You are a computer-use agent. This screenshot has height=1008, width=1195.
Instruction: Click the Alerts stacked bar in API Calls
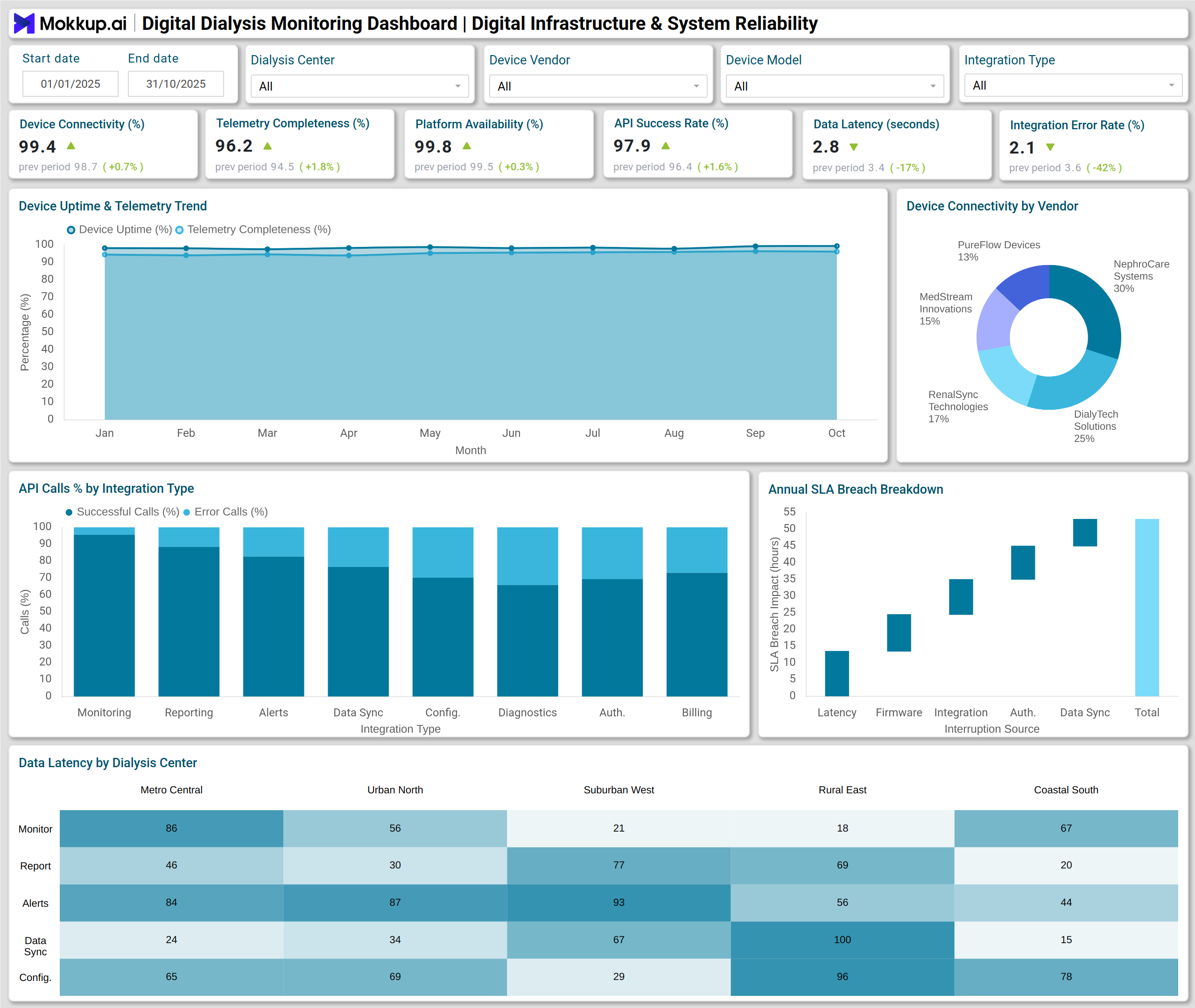[x=273, y=611]
